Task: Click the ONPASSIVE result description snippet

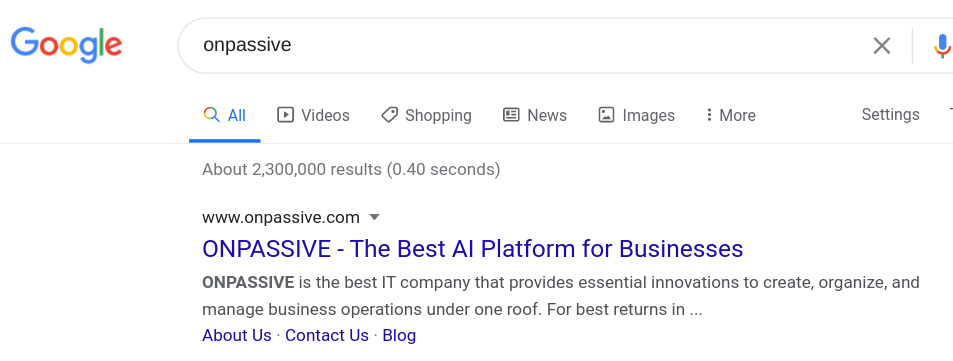Action: point(560,296)
